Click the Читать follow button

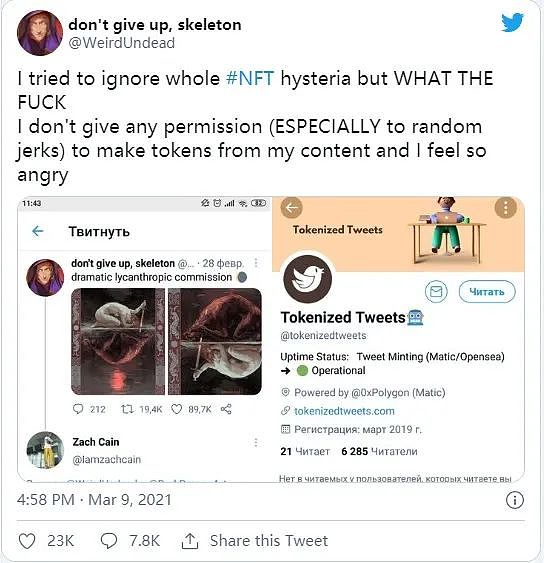coord(487,292)
